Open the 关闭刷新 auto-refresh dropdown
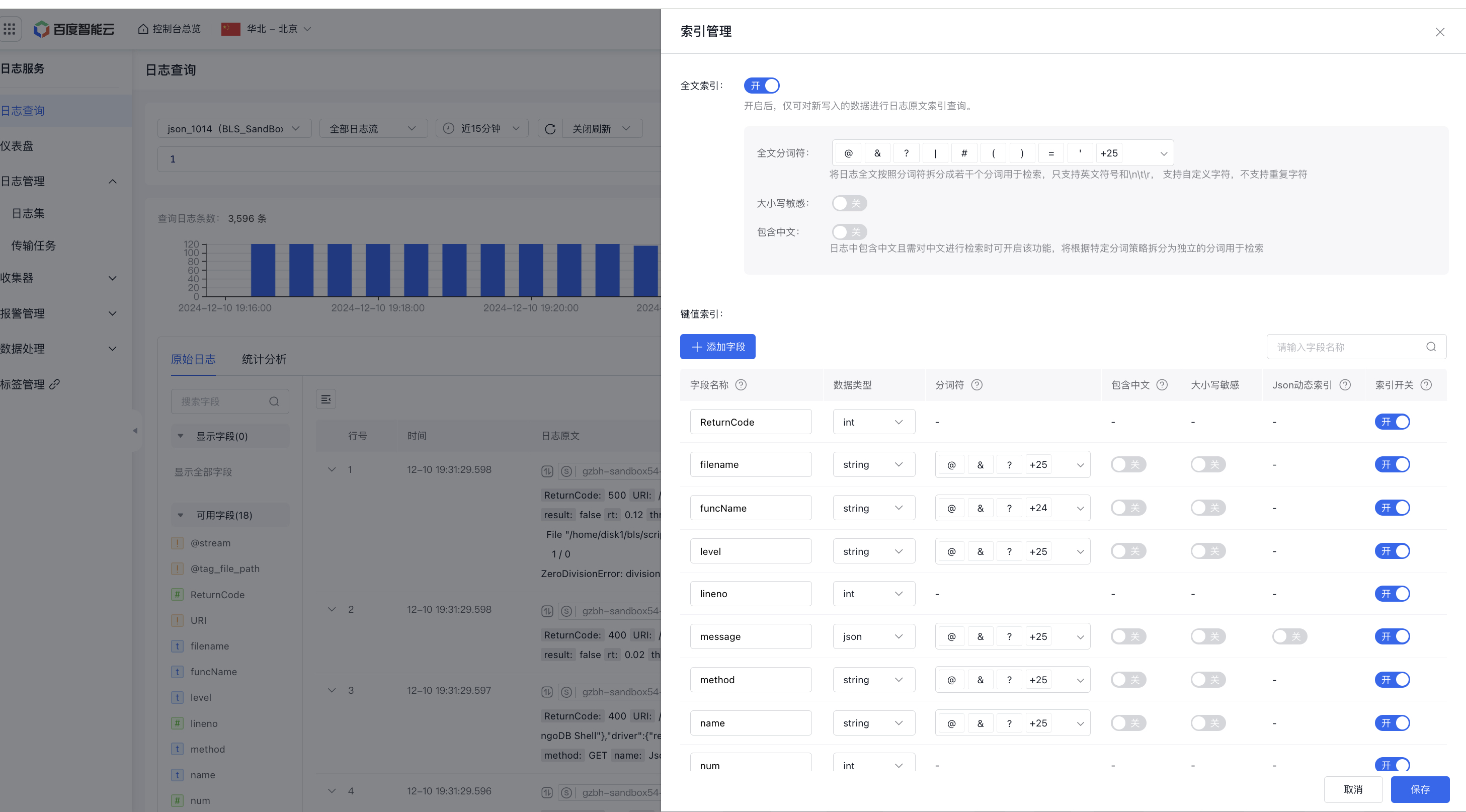Screen dimensions: 1466x812 click(x=602, y=129)
